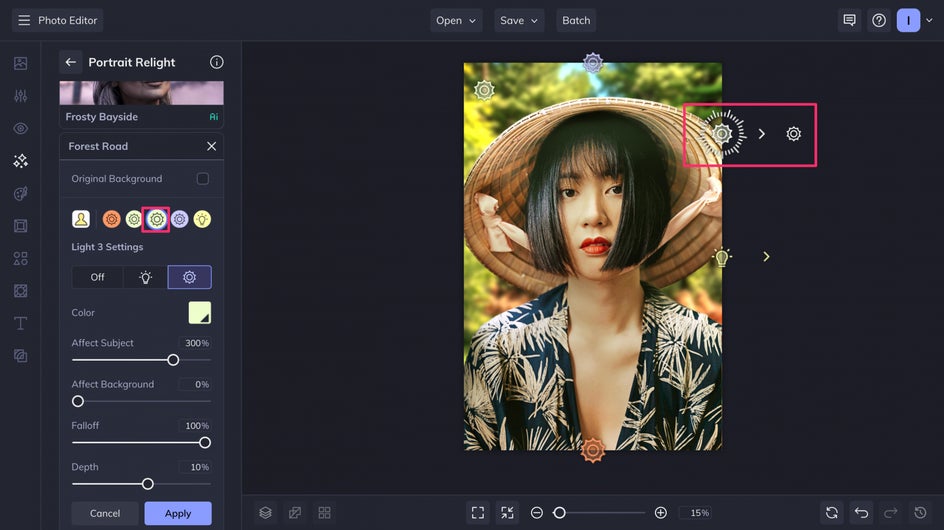Cancel the Portrait Relight changes
The height and width of the screenshot is (530, 944).
coord(105,513)
